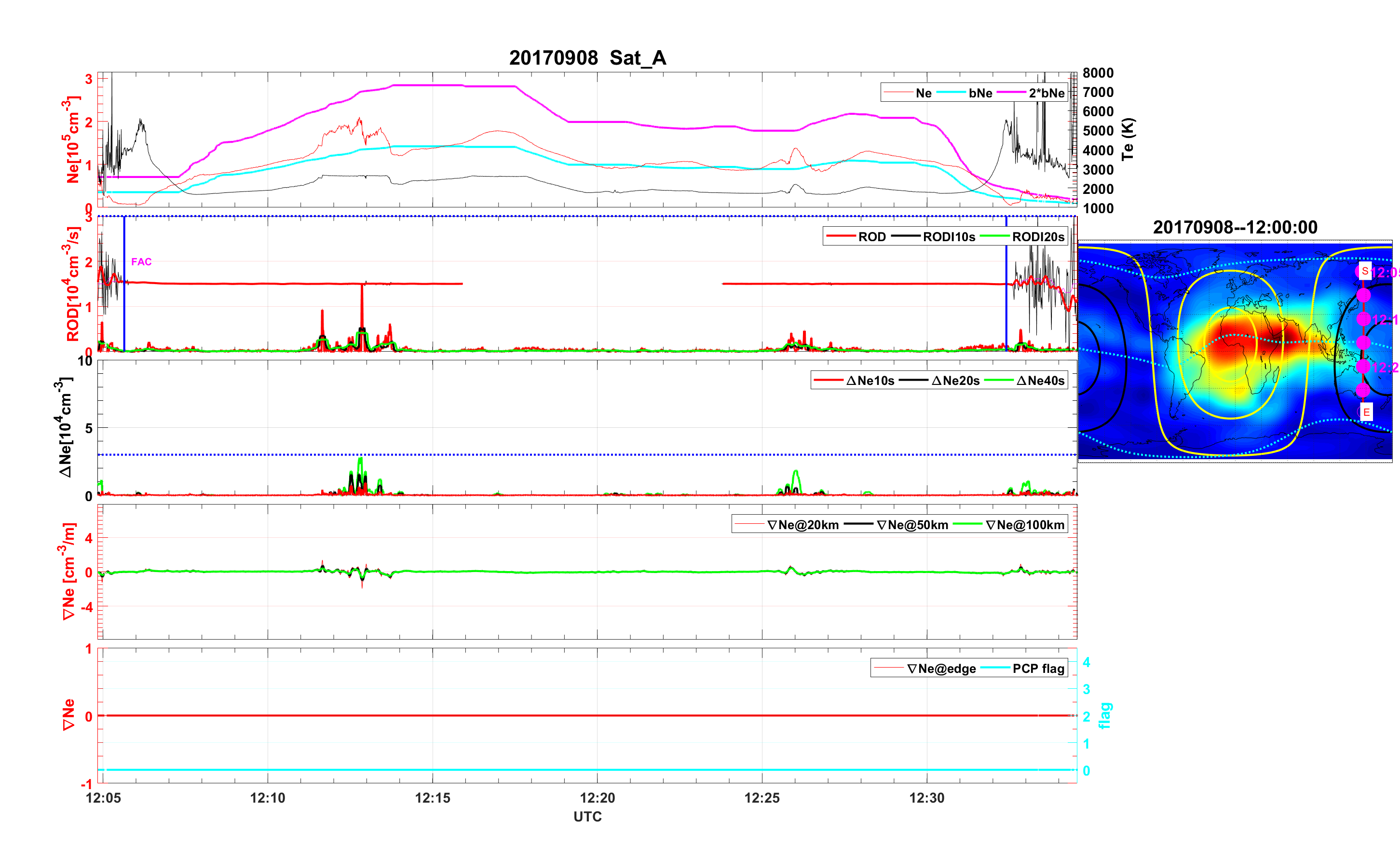Click the PCP flag legend entry
Screen dimensions: 1400x847
[x=1038, y=669]
